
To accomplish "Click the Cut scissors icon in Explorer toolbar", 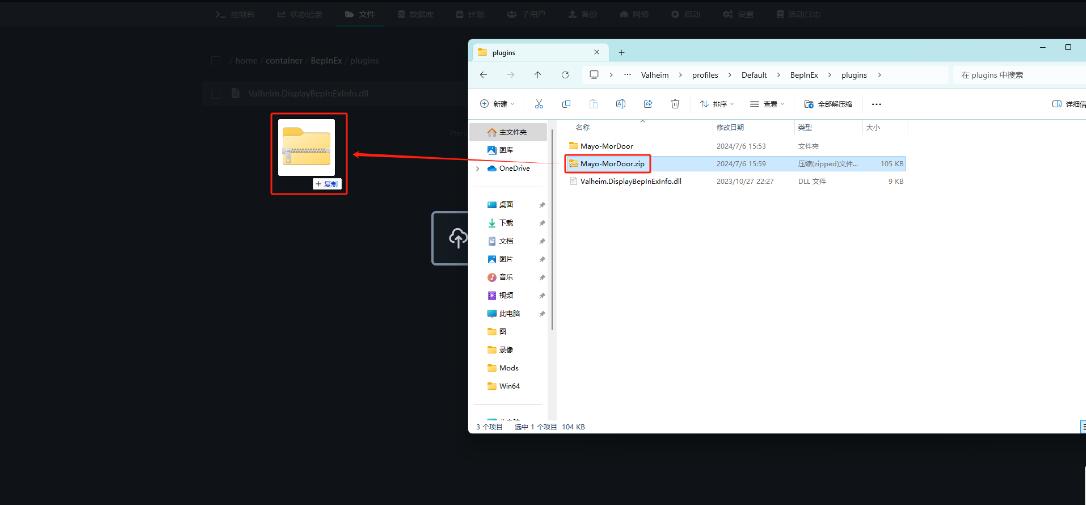I will 539,104.
